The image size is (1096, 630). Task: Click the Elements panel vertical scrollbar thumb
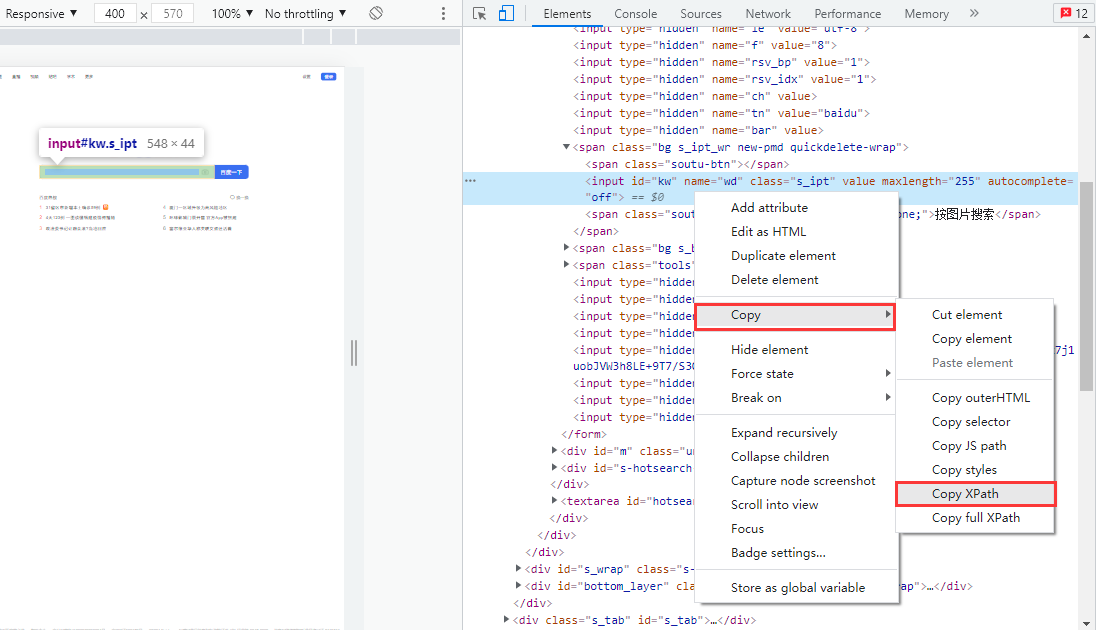1086,286
